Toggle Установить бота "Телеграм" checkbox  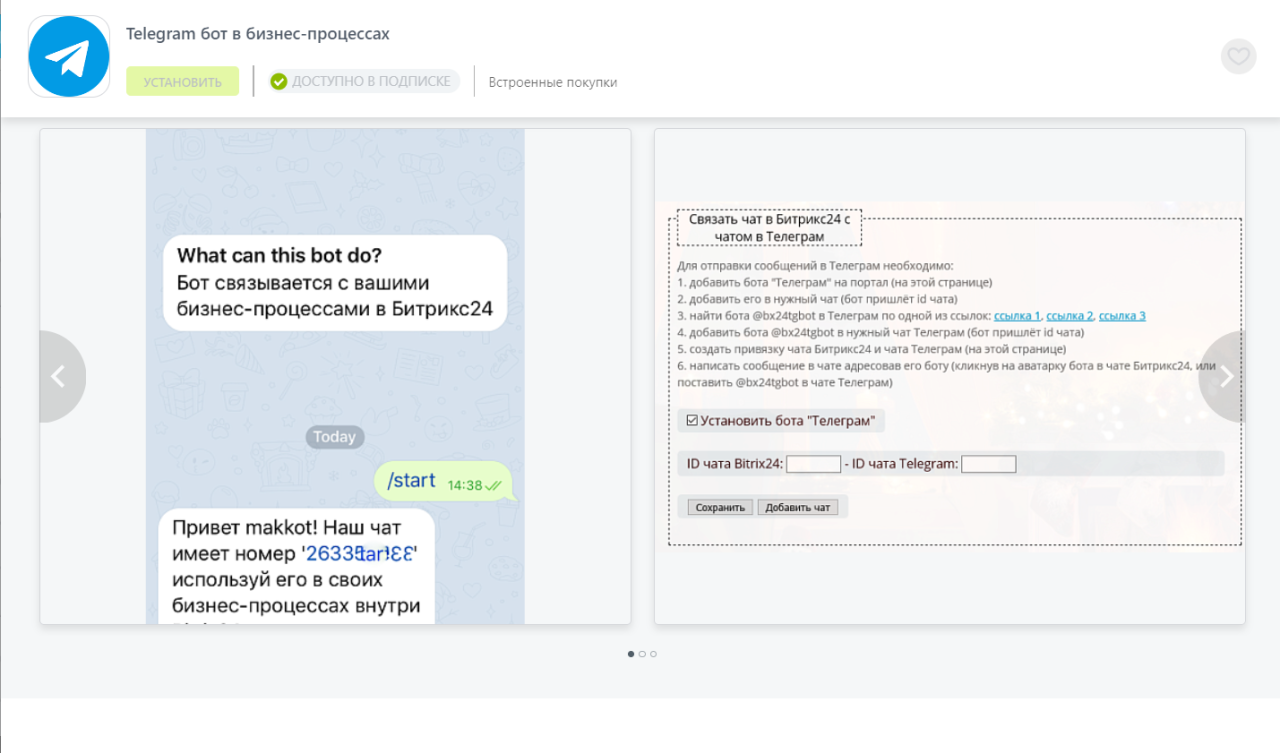[x=692, y=421]
